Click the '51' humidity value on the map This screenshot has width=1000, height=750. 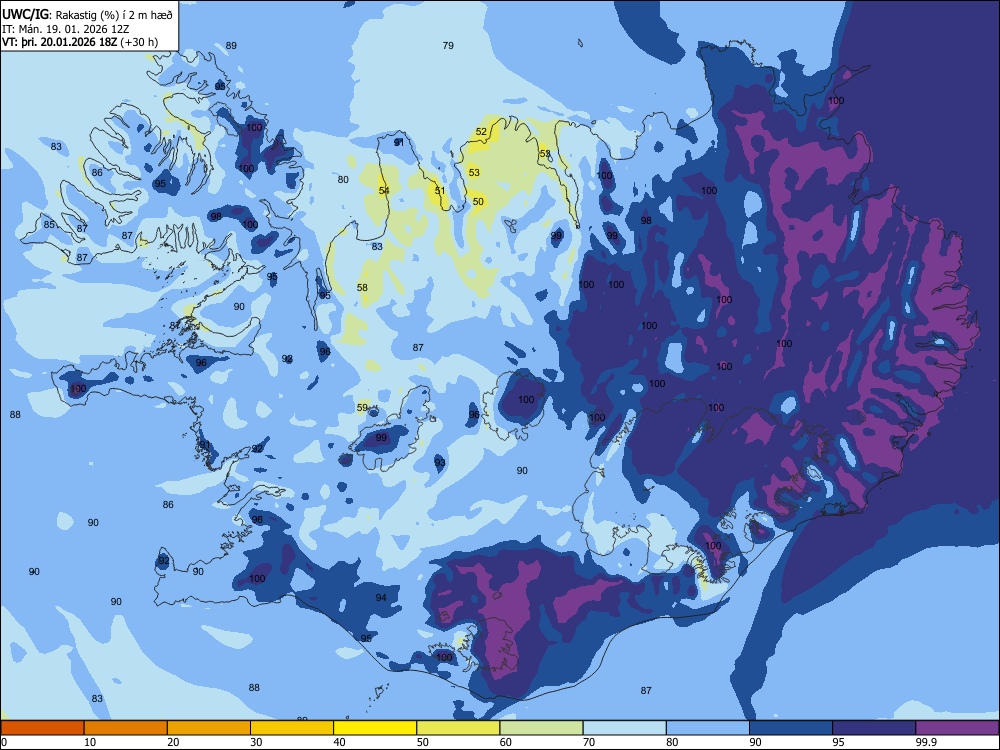[440, 191]
